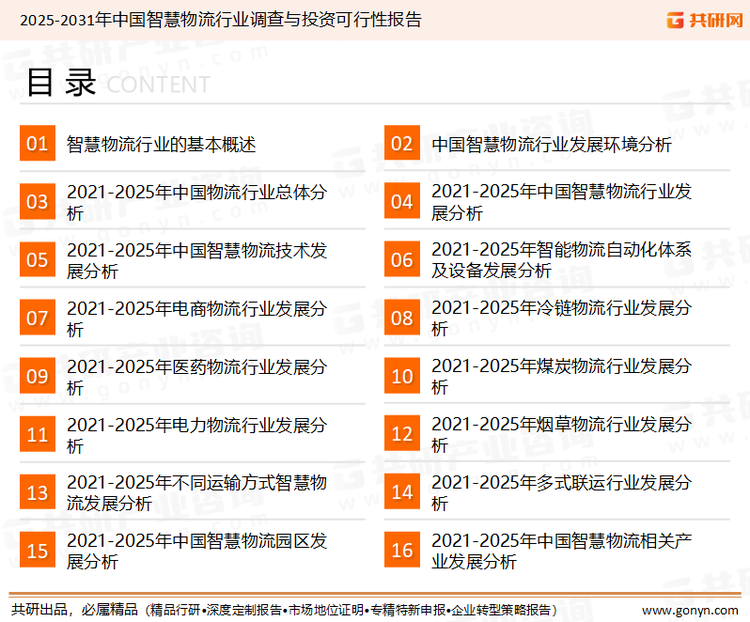
Task: Select the orange 11 chapter badge
Action: tap(37, 434)
